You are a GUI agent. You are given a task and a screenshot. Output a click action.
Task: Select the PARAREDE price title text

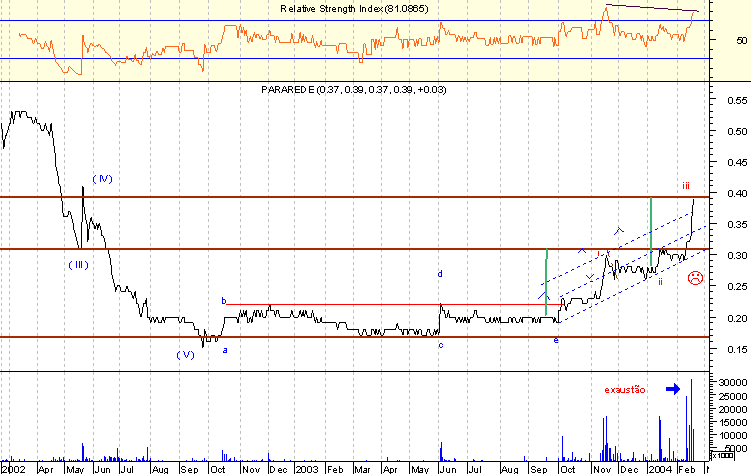(x=354, y=90)
